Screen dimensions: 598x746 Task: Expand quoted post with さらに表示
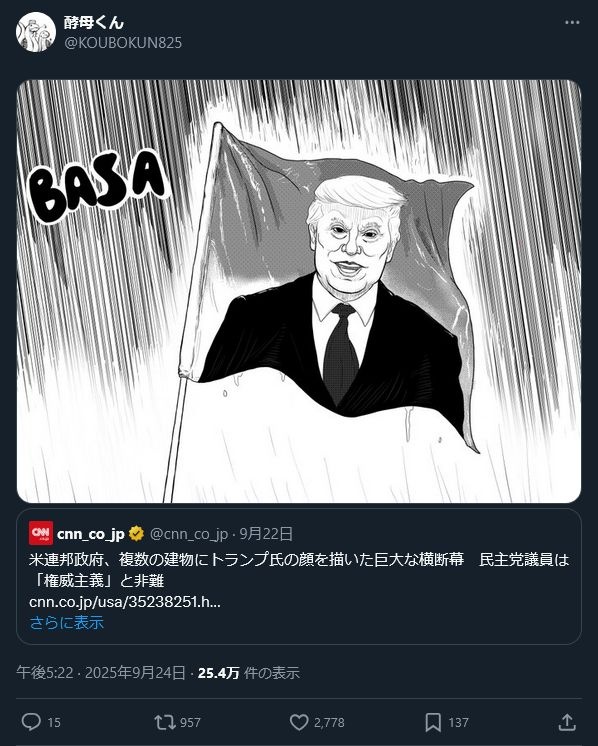[x=67, y=622]
